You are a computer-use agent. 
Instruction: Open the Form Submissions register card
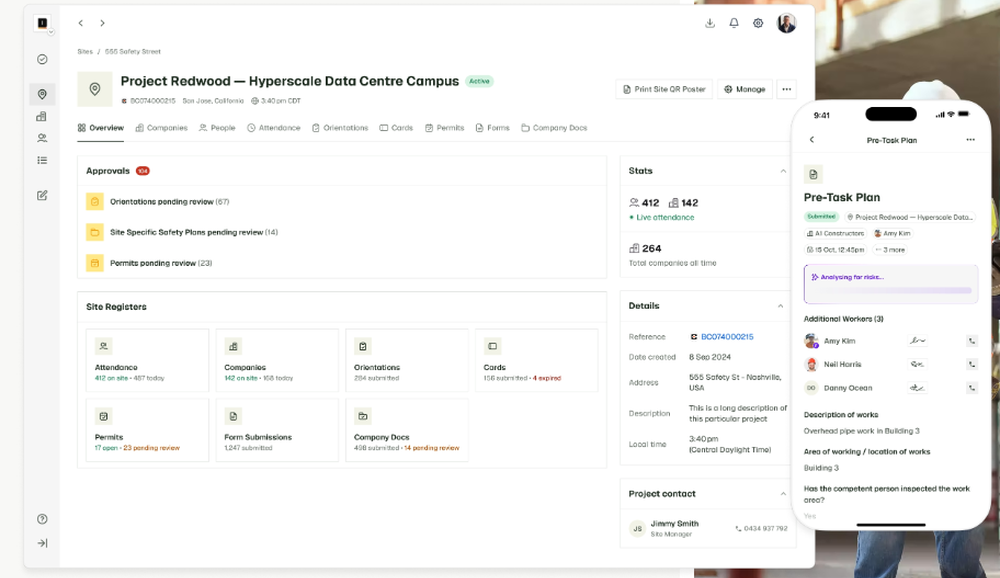pyautogui.click(x=277, y=430)
